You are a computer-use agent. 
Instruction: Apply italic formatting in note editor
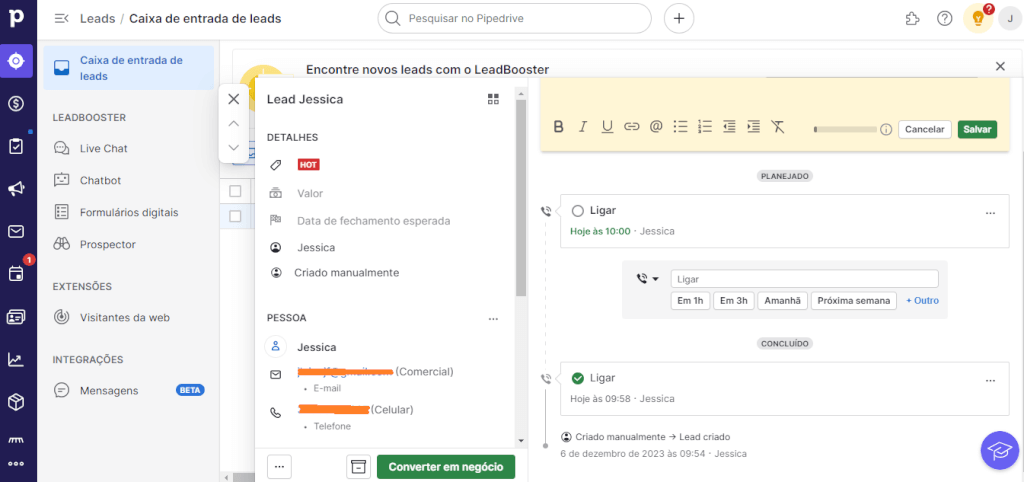click(x=583, y=127)
